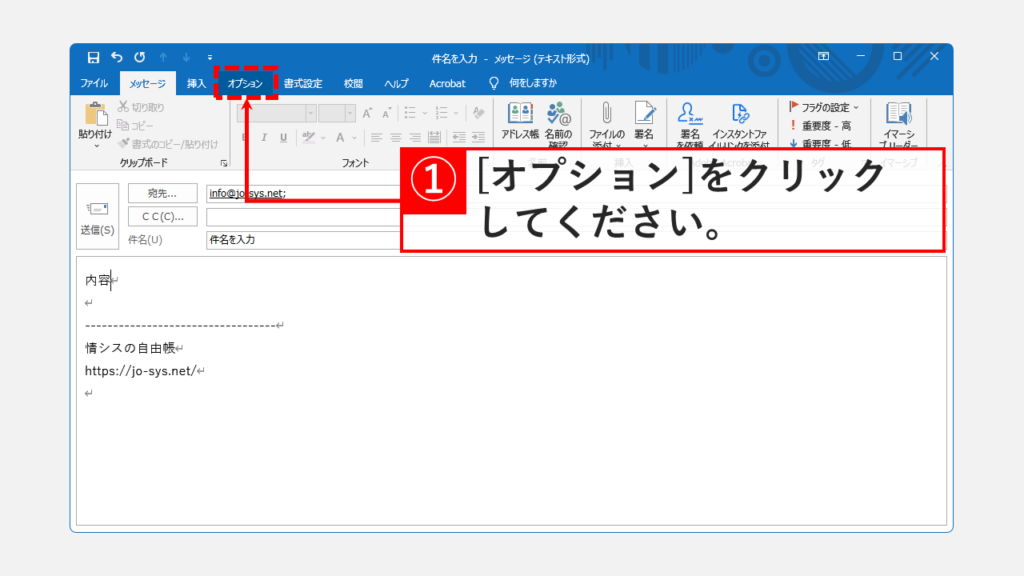
Task: Open the アドレス帳 address book
Action: tap(519, 120)
